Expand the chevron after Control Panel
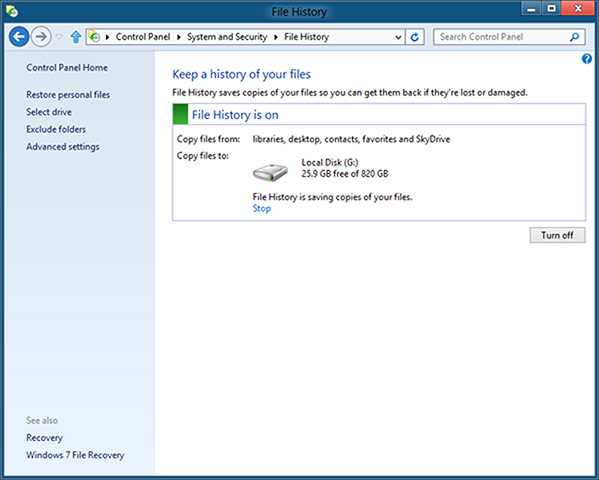This screenshot has width=599, height=480. click(178, 37)
